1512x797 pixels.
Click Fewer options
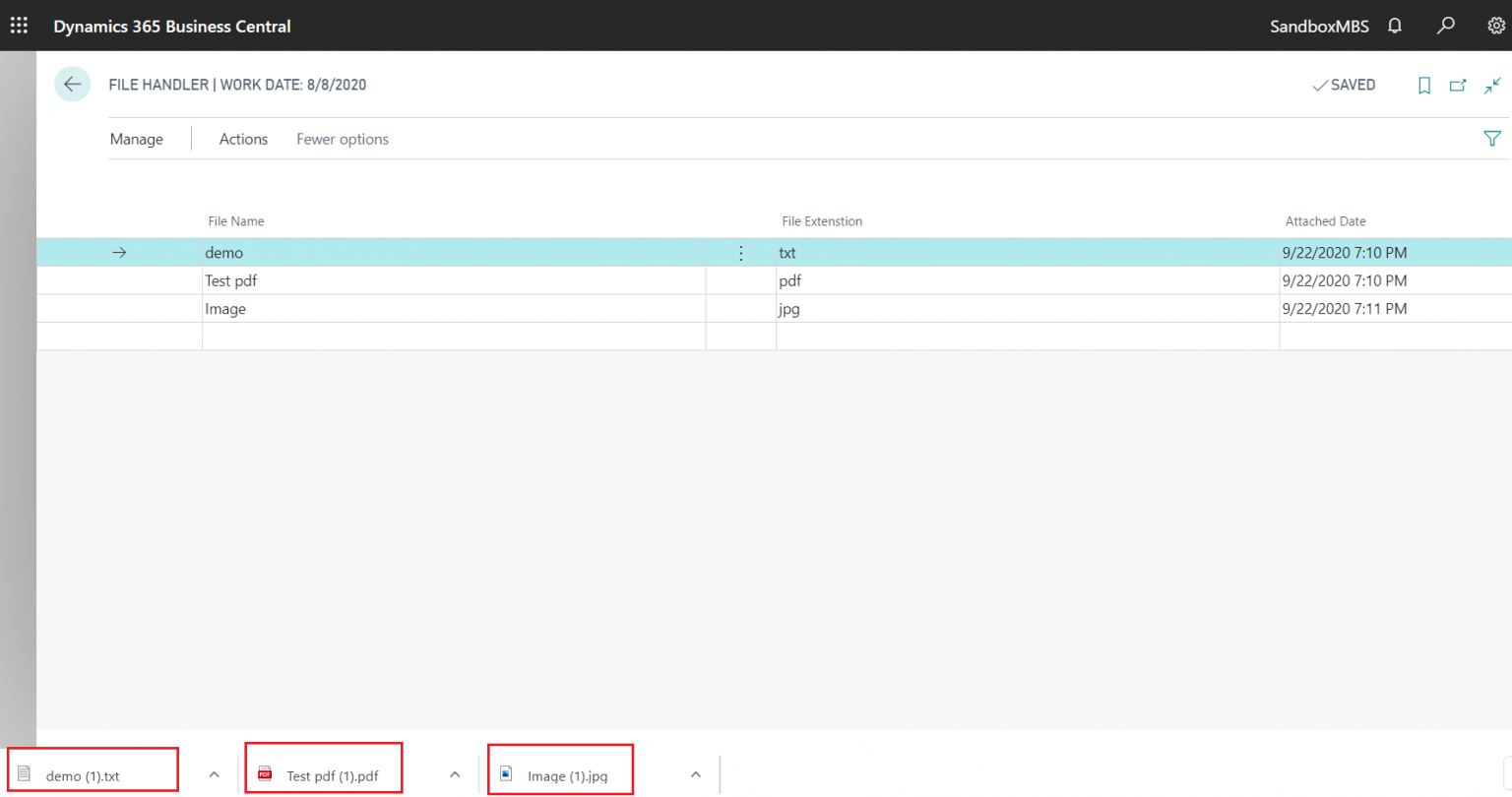point(342,139)
